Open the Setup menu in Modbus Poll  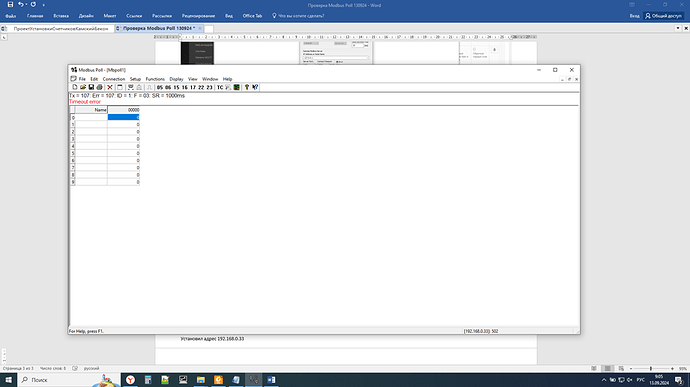tap(135, 79)
